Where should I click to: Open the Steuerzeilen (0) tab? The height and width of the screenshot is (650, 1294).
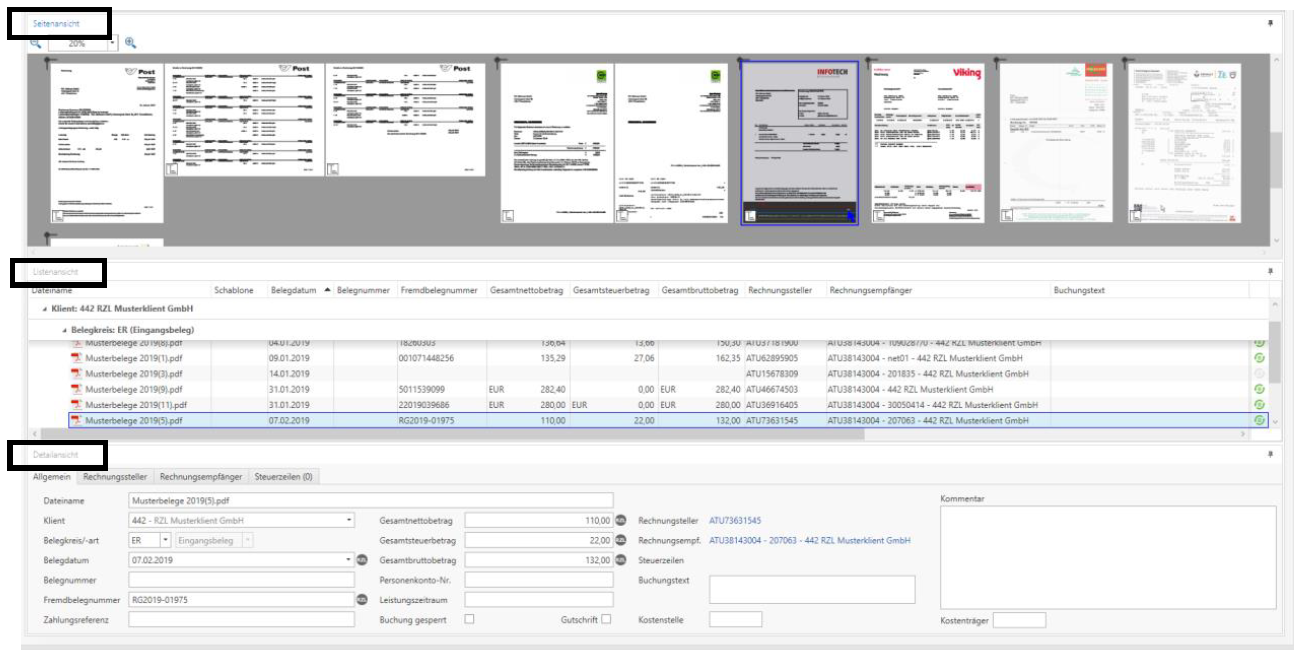coord(284,477)
